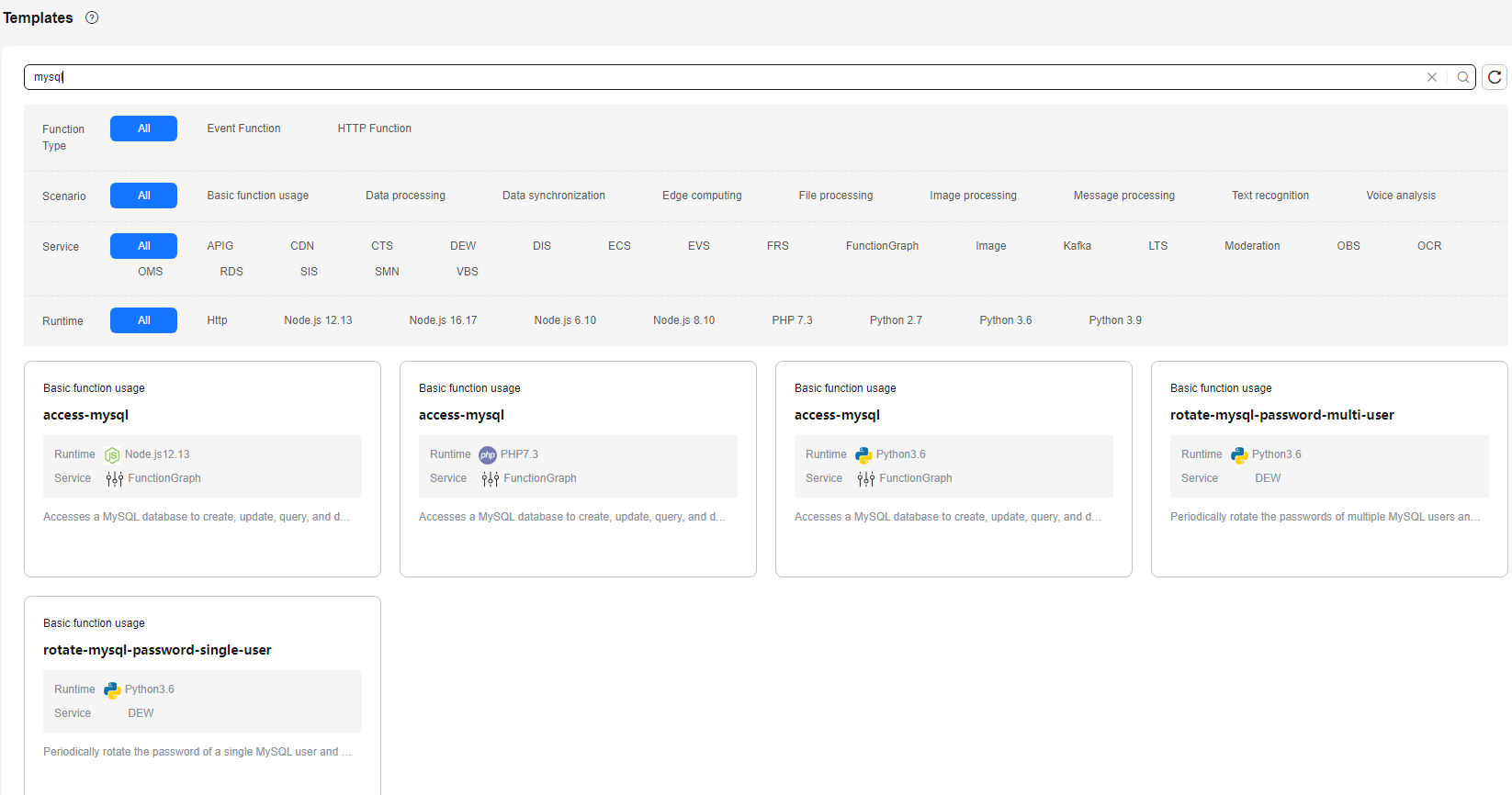
Task: Filter services by VBS
Action: coord(468,272)
